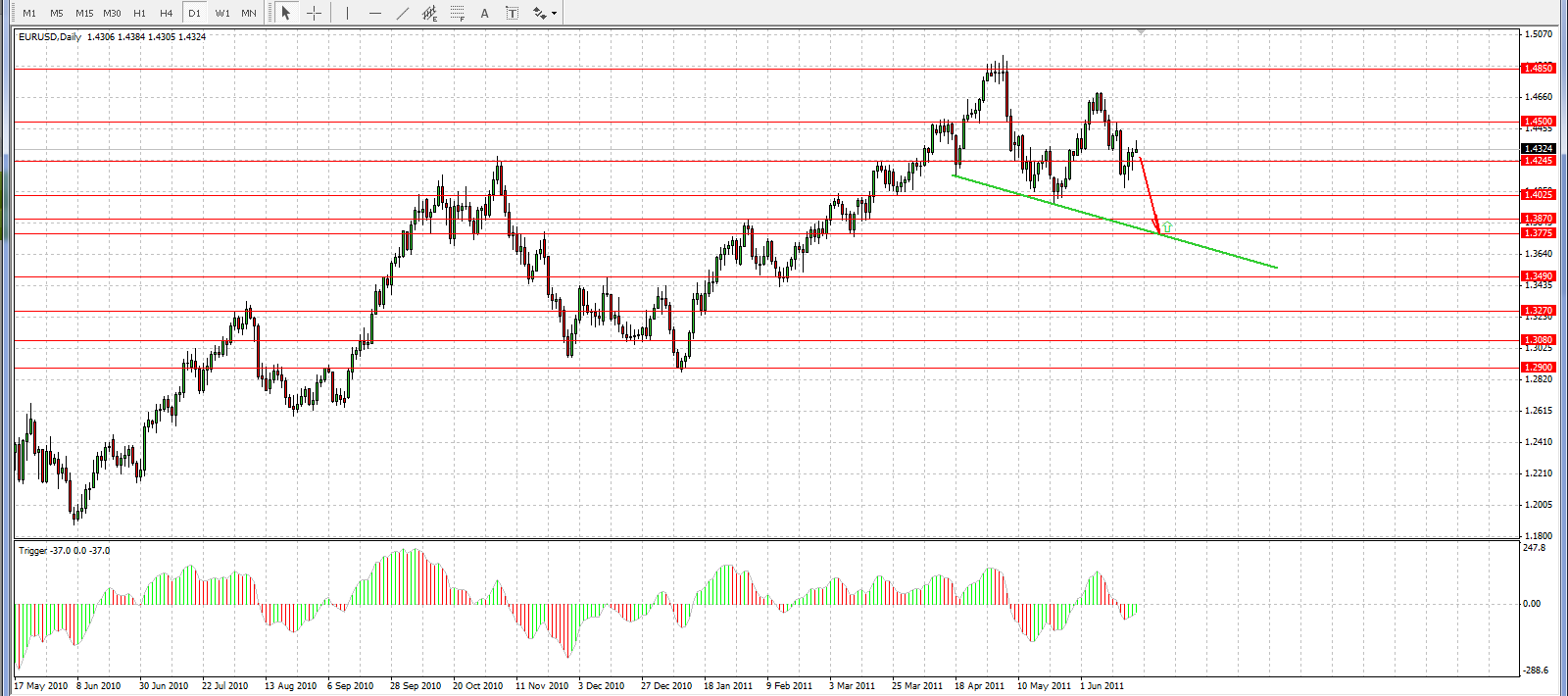Choose the equidistant channel tool
Viewport: 1568px width, 696px height.
pos(429,13)
